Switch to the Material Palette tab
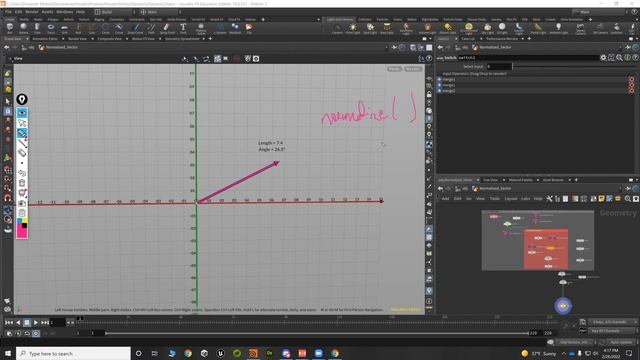The width and height of the screenshot is (640, 360). 520,180
